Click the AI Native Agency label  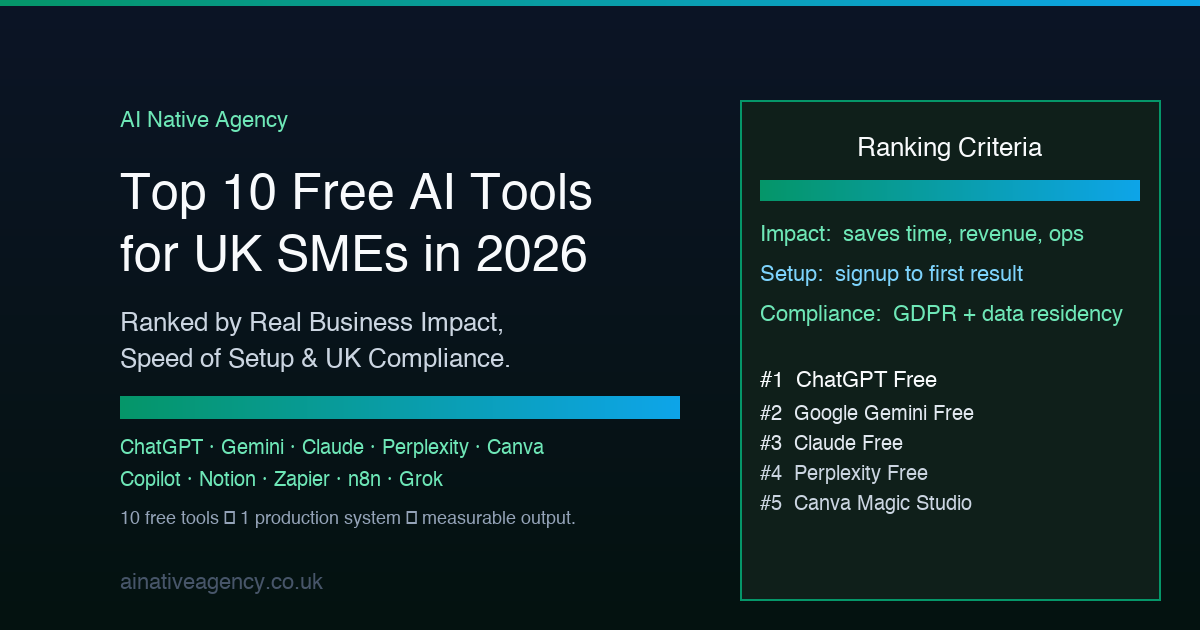click(x=204, y=120)
